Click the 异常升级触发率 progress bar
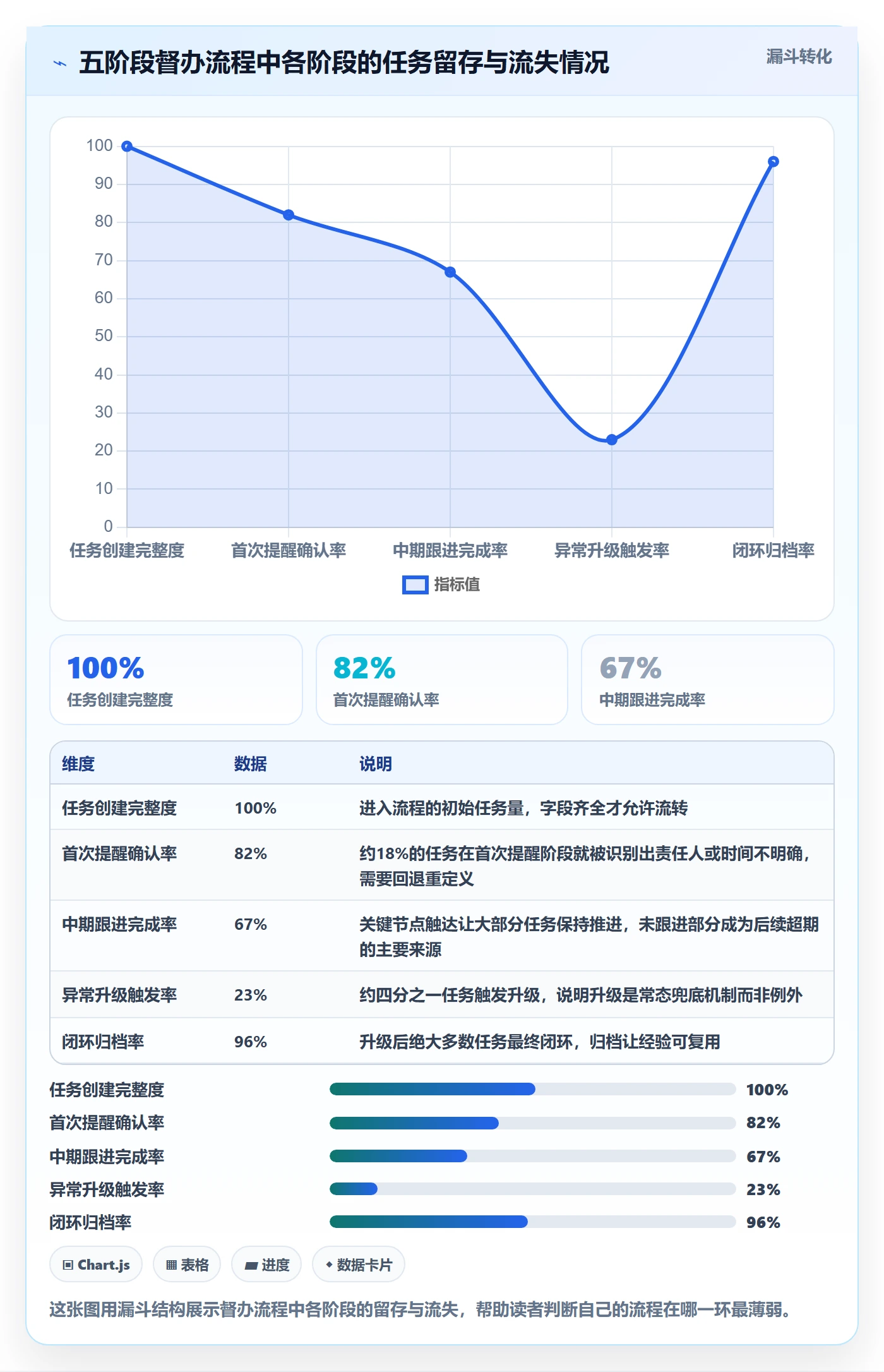 pos(532,1189)
